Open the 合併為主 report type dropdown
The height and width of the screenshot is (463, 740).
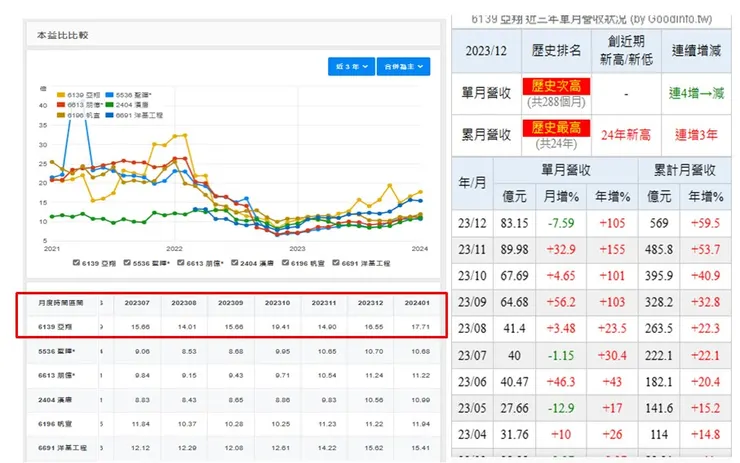point(404,67)
